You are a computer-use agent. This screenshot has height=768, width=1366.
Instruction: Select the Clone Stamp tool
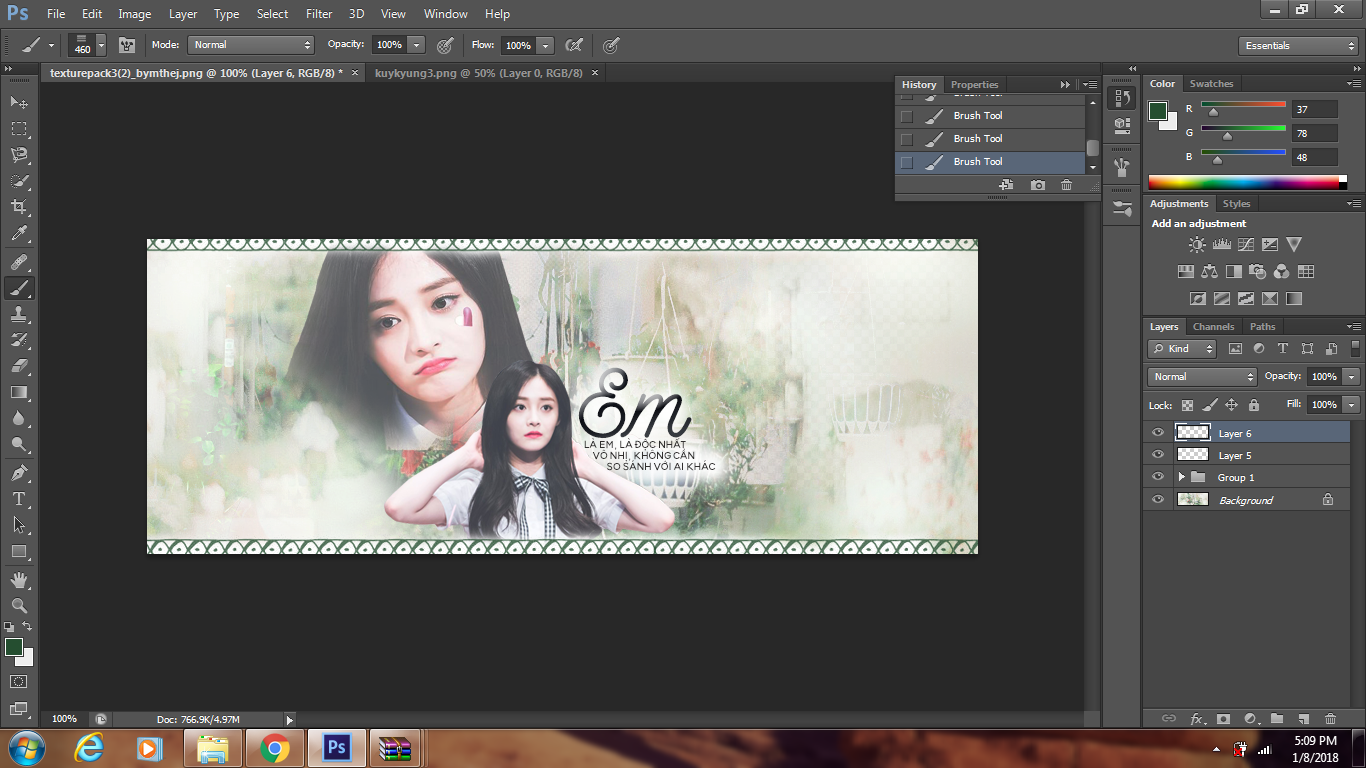click(19, 314)
